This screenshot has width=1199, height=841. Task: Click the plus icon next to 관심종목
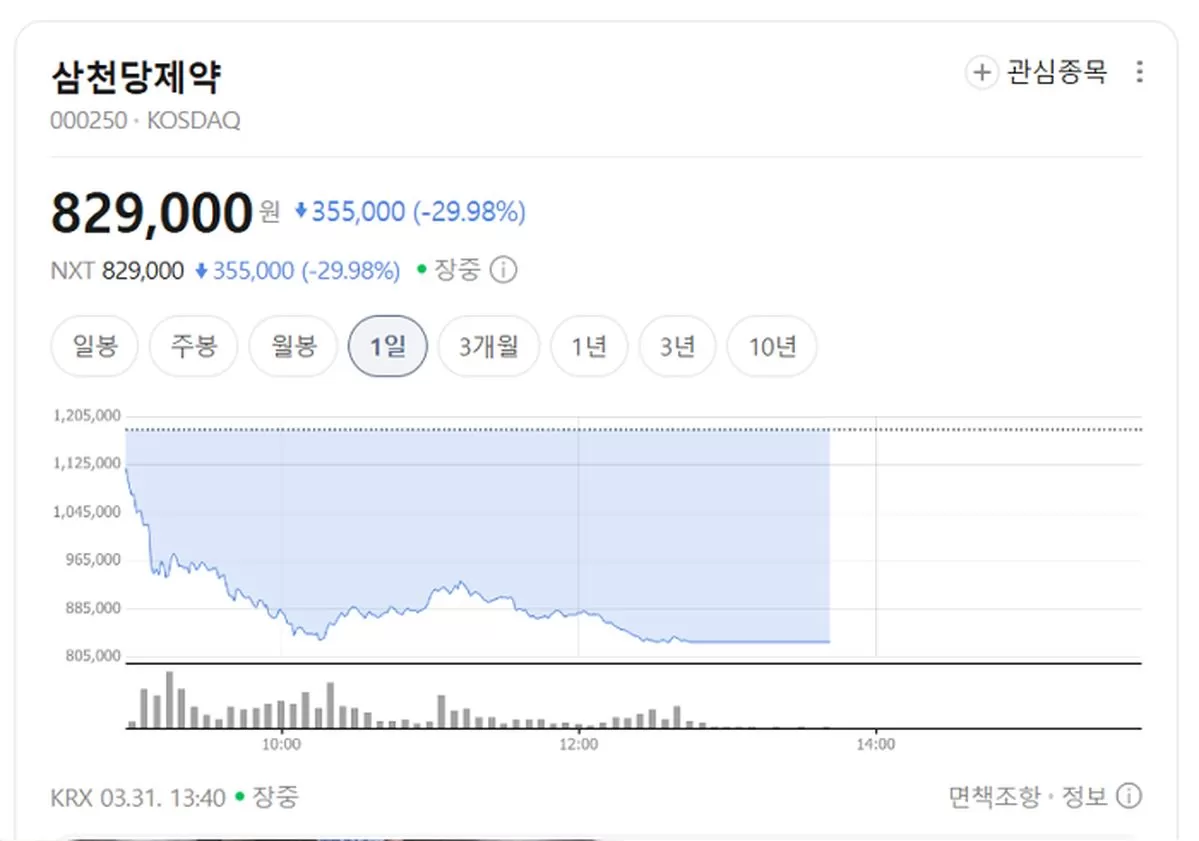tap(981, 72)
